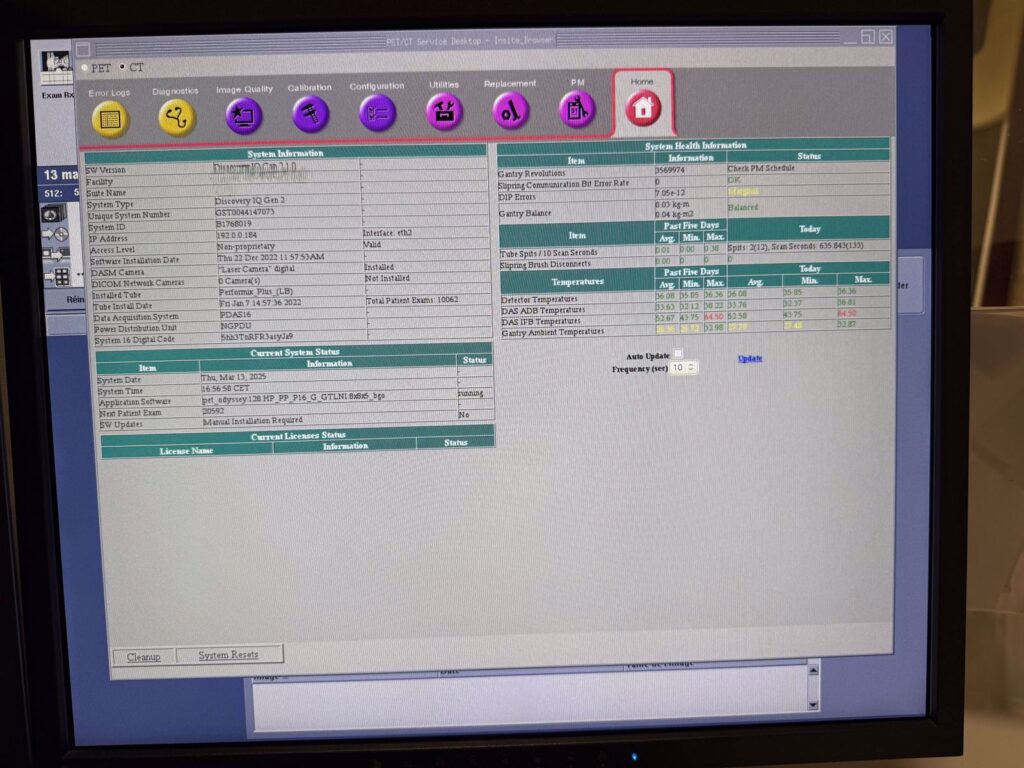Click the 'NGPDU' power distribution value
The height and width of the screenshot is (768, 1024).
(x=236, y=326)
